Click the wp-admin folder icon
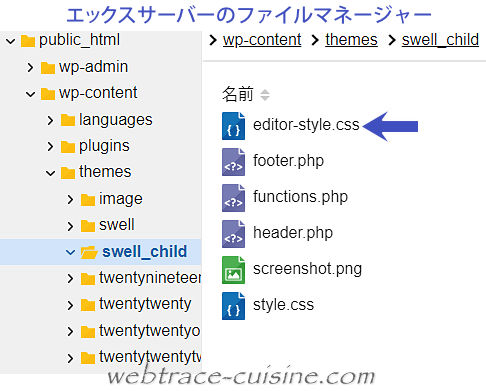Screen dimensions: 486x391 48,67
